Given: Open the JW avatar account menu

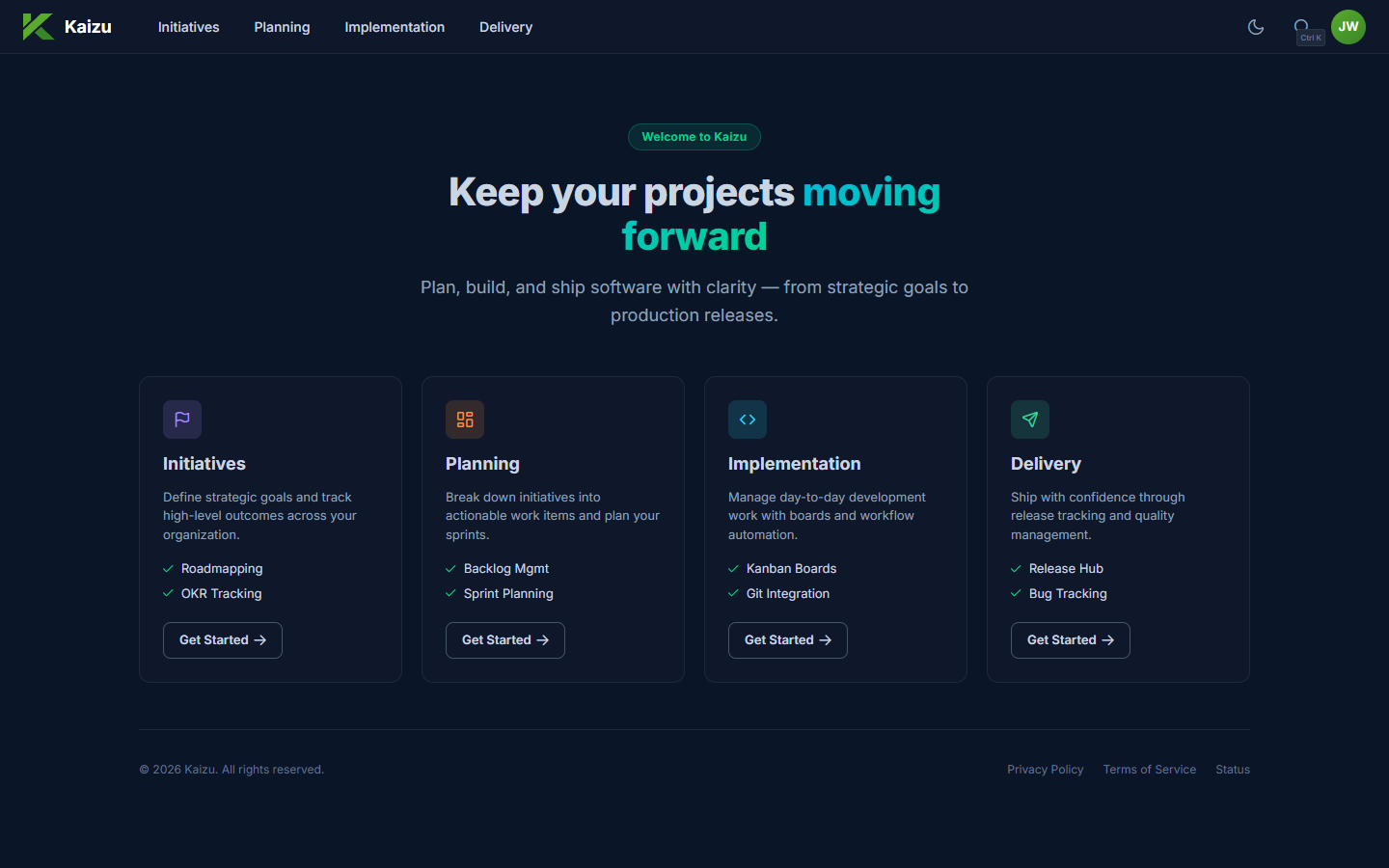Looking at the screenshot, I should (x=1348, y=26).
